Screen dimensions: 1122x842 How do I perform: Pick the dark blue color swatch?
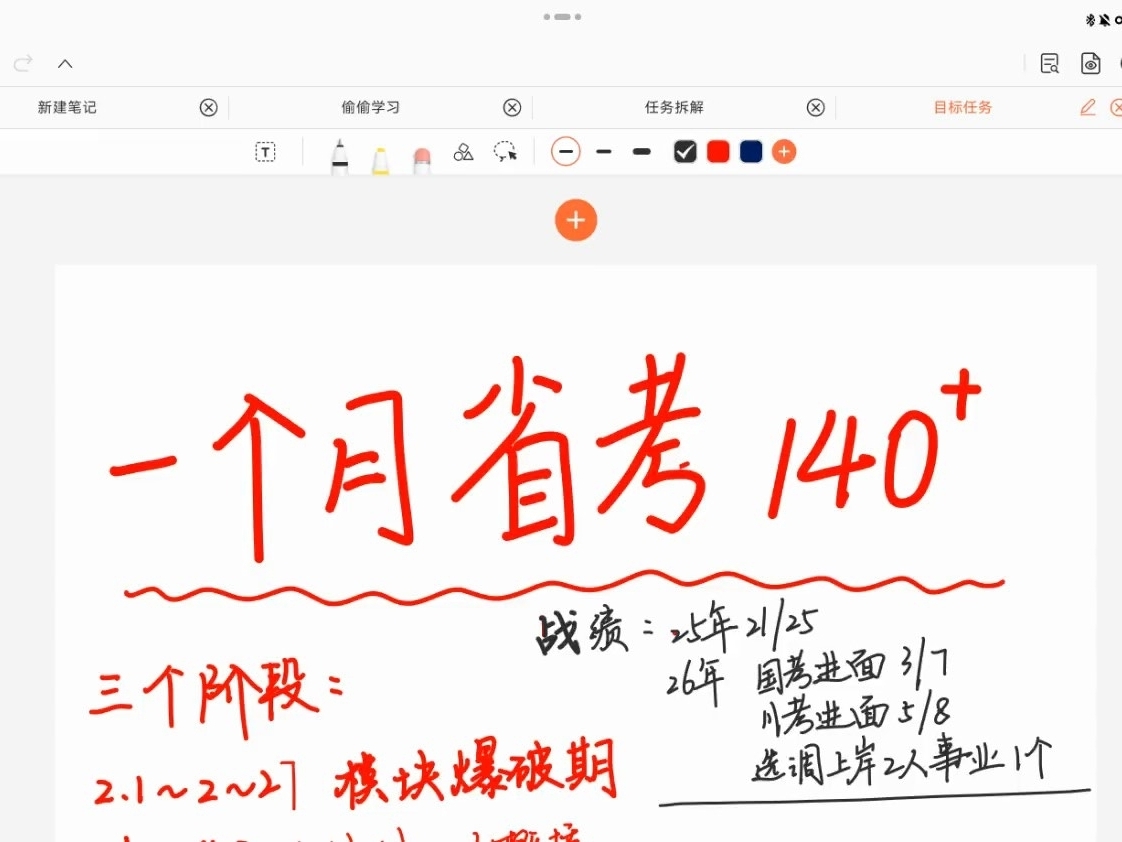pos(751,152)
